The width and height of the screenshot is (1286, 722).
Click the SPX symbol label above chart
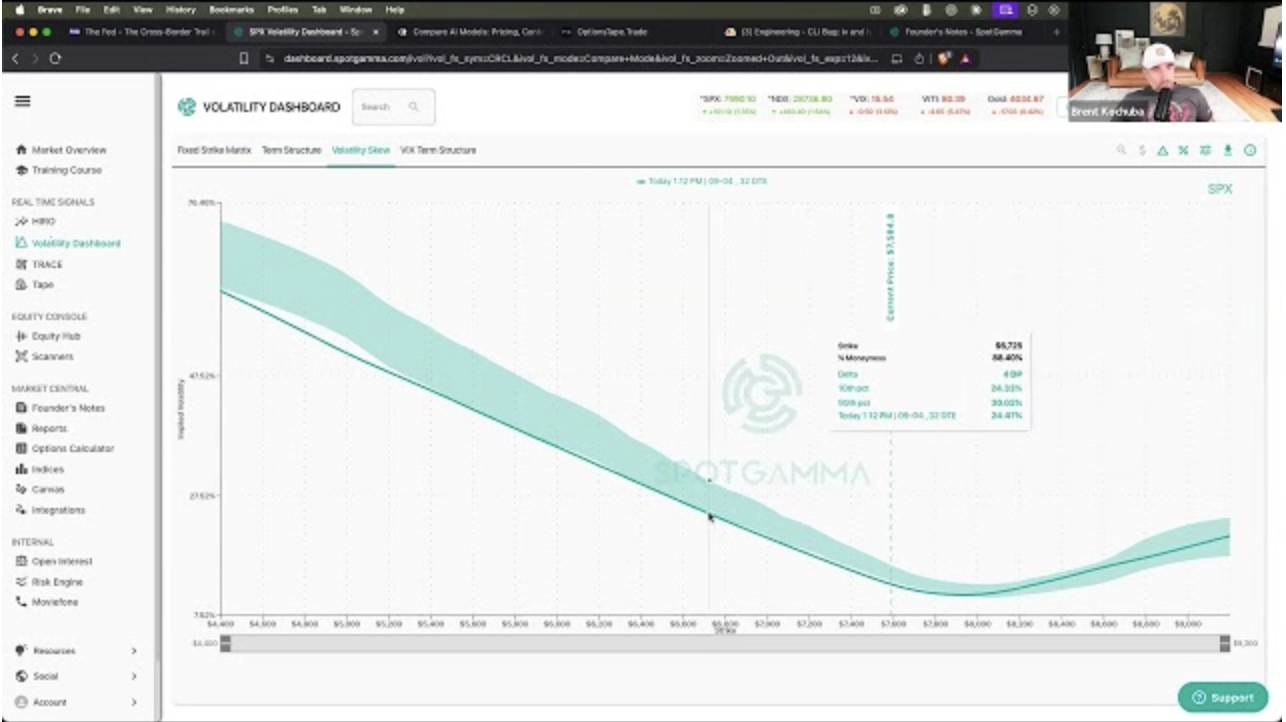coord(1220,188)
